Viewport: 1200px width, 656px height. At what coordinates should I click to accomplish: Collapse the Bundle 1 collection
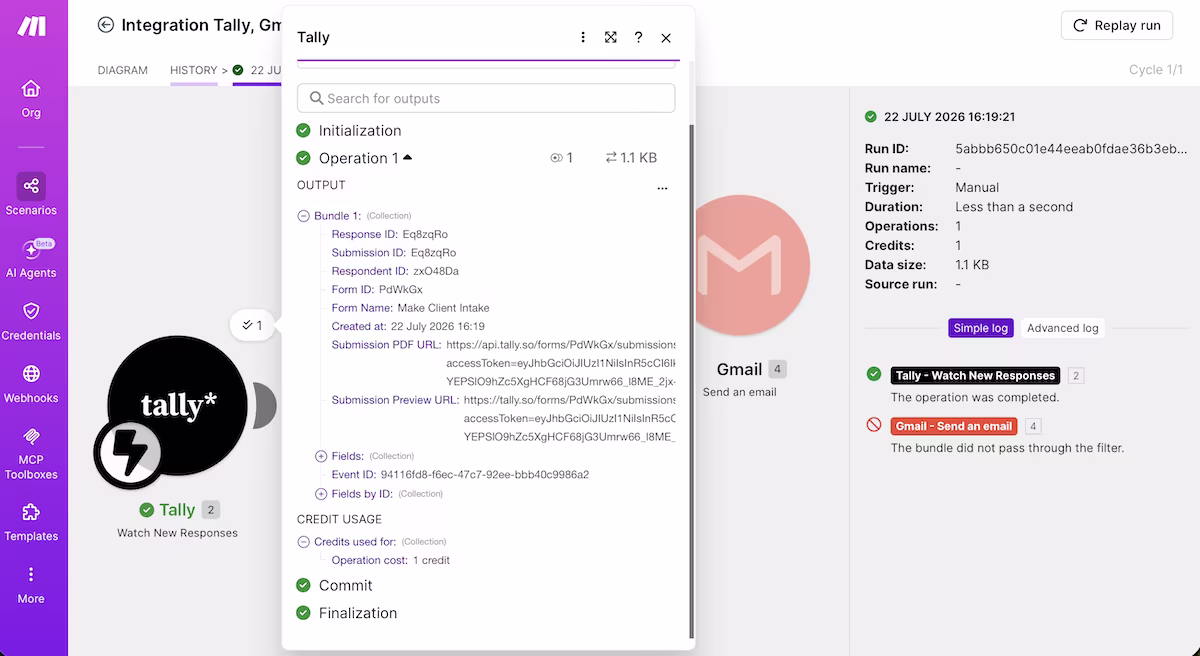click(304, 216)
